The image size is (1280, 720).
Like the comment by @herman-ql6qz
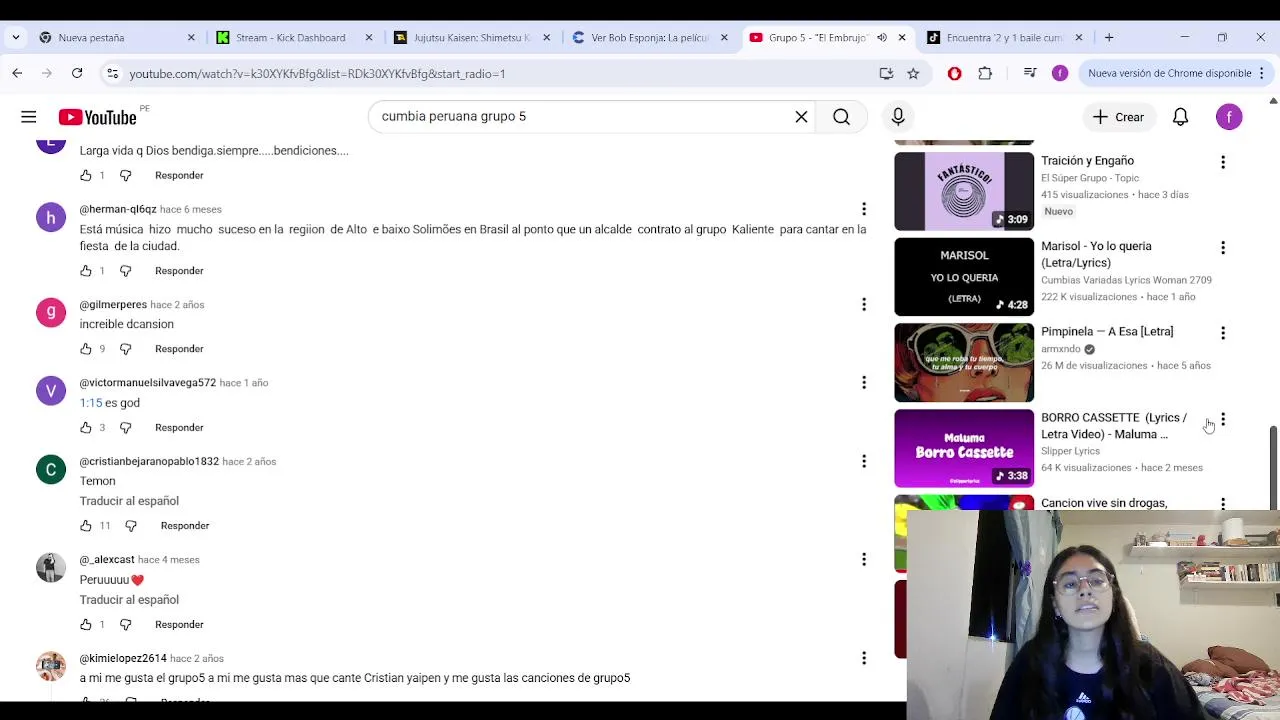86,271
